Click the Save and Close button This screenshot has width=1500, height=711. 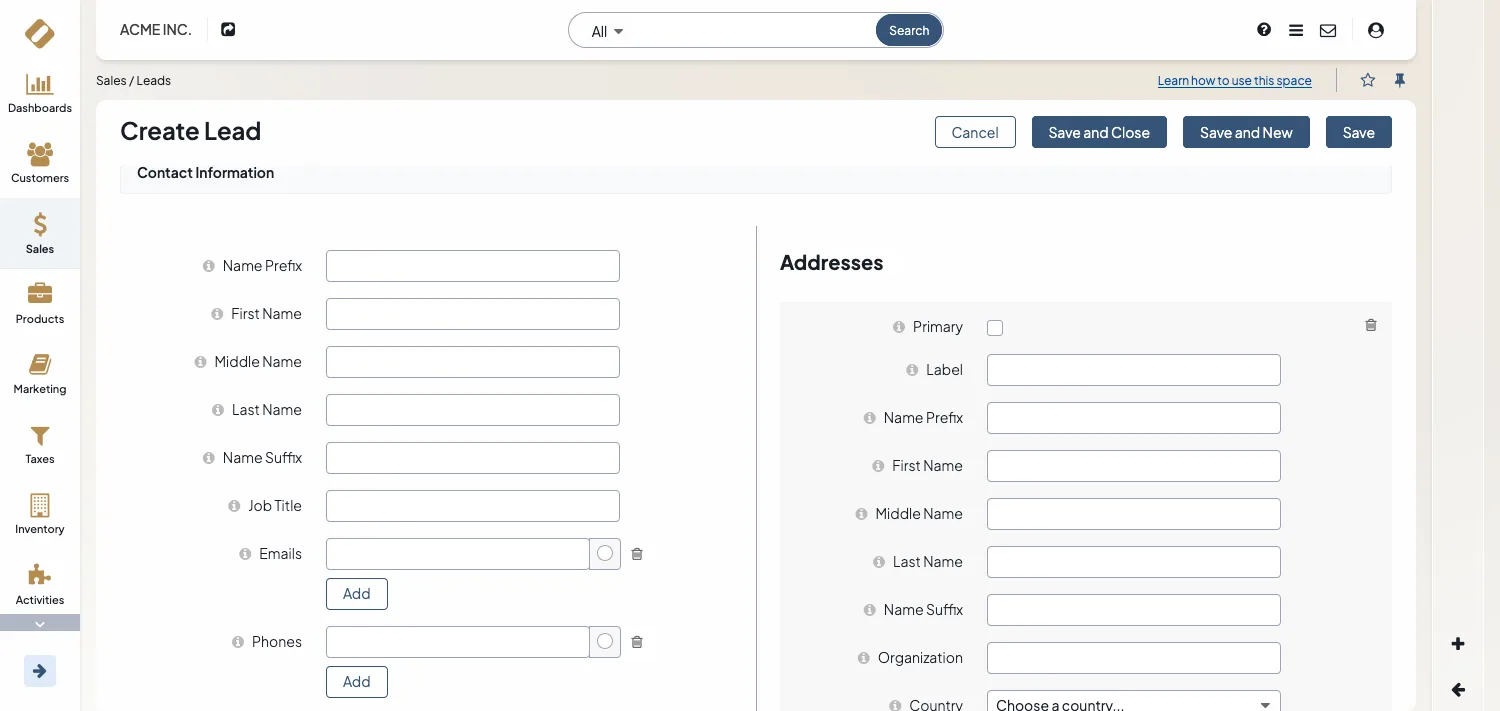(1099, 133)
